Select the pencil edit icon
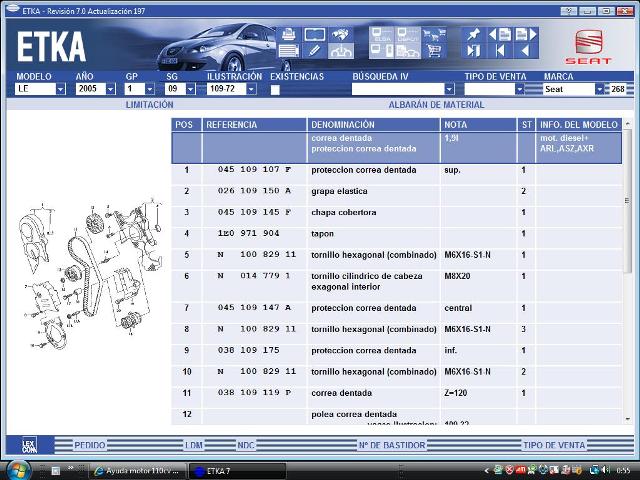 coord(315,51)
